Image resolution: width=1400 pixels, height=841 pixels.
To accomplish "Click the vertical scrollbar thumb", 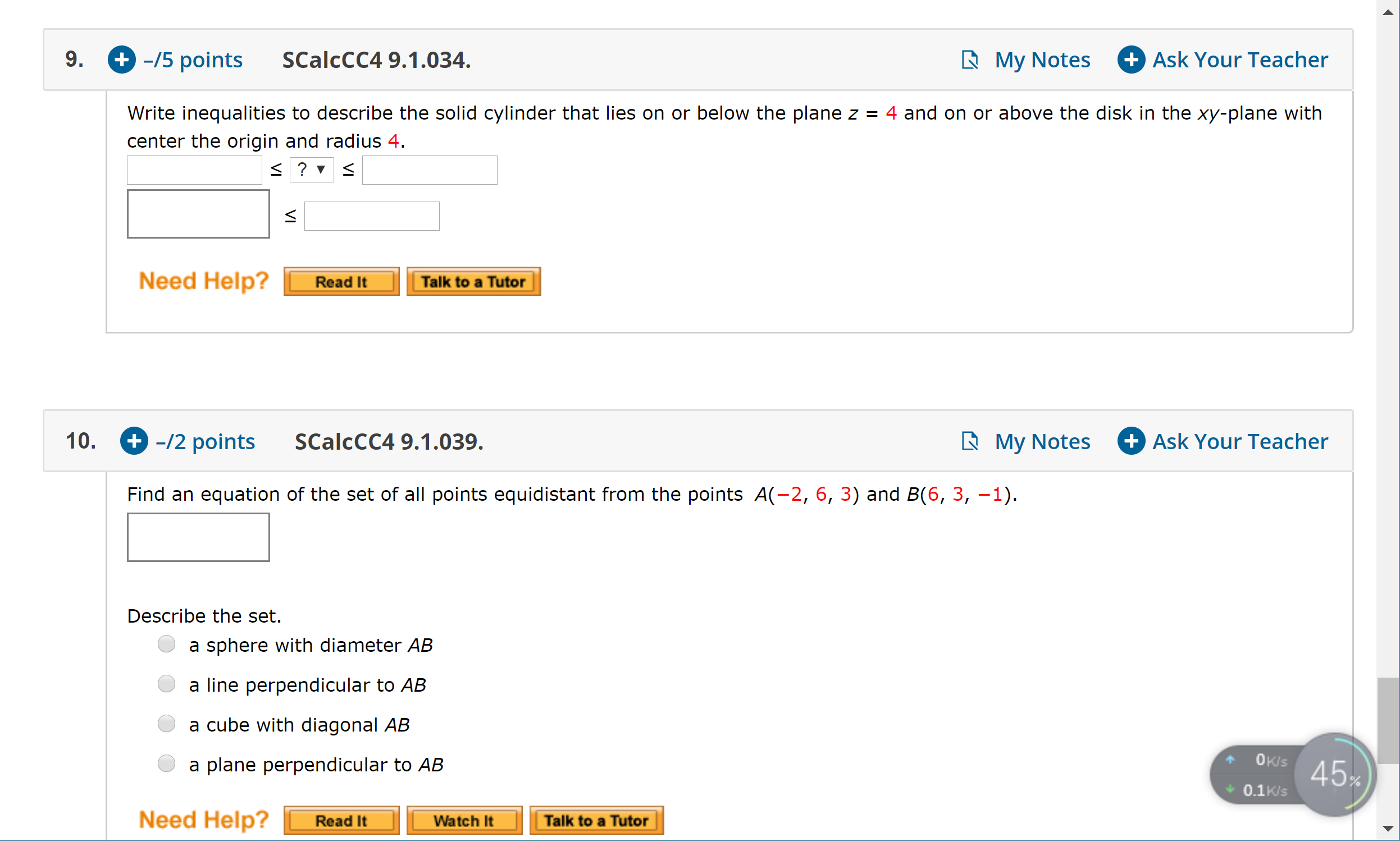I will (1388, 721).
